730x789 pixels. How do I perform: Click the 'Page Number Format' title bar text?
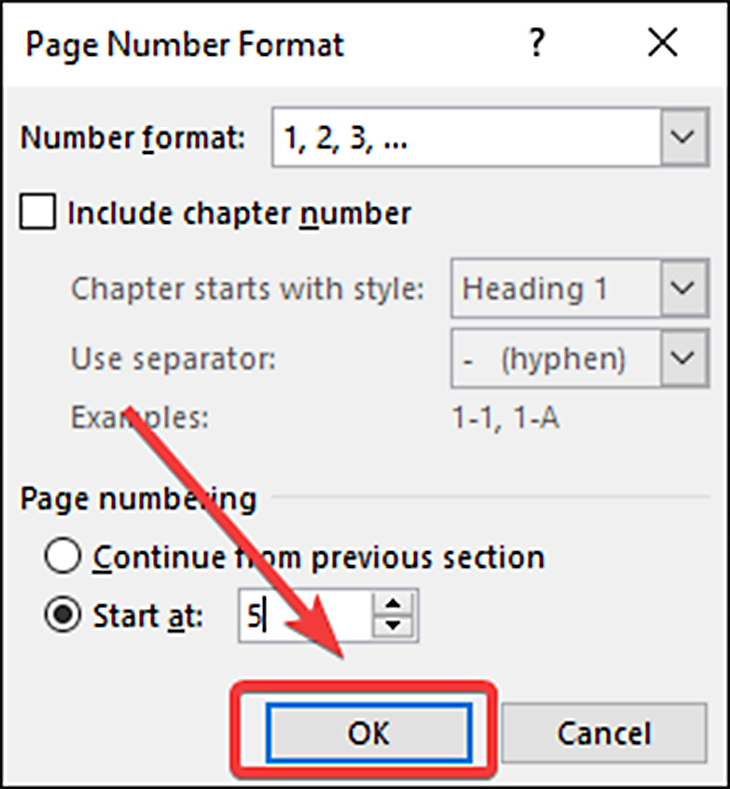185,45
